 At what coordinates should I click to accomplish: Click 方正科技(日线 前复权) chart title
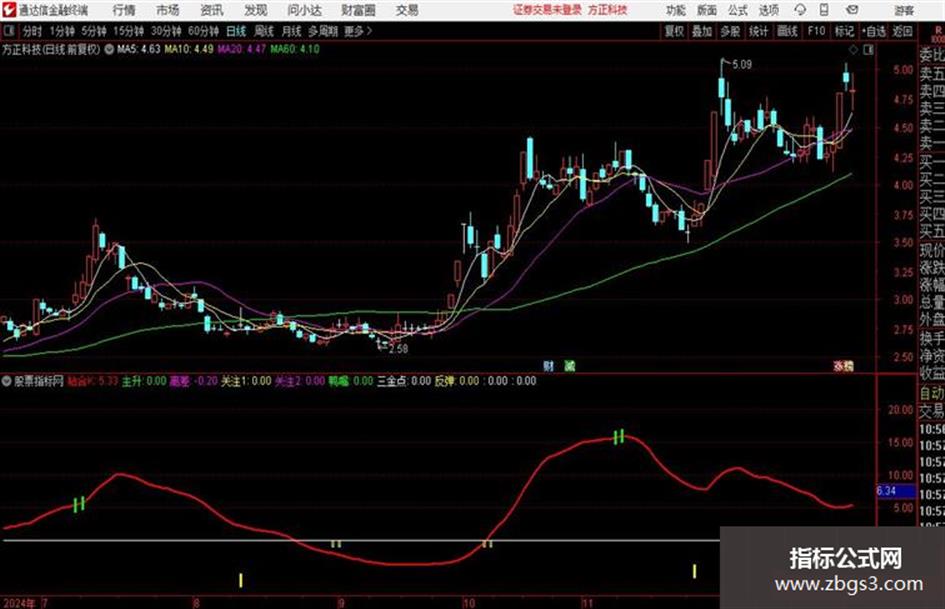pos(51,49)
